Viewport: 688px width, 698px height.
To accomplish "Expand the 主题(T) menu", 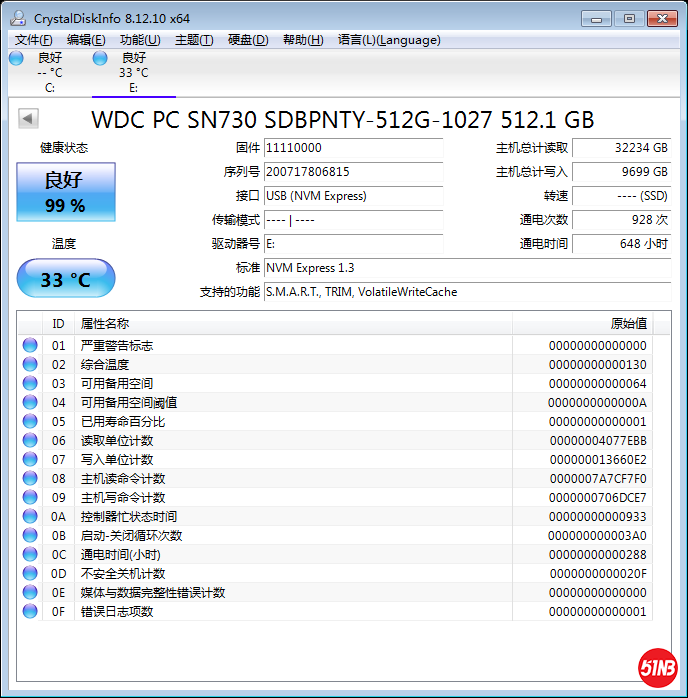I will tap(194, 40).
